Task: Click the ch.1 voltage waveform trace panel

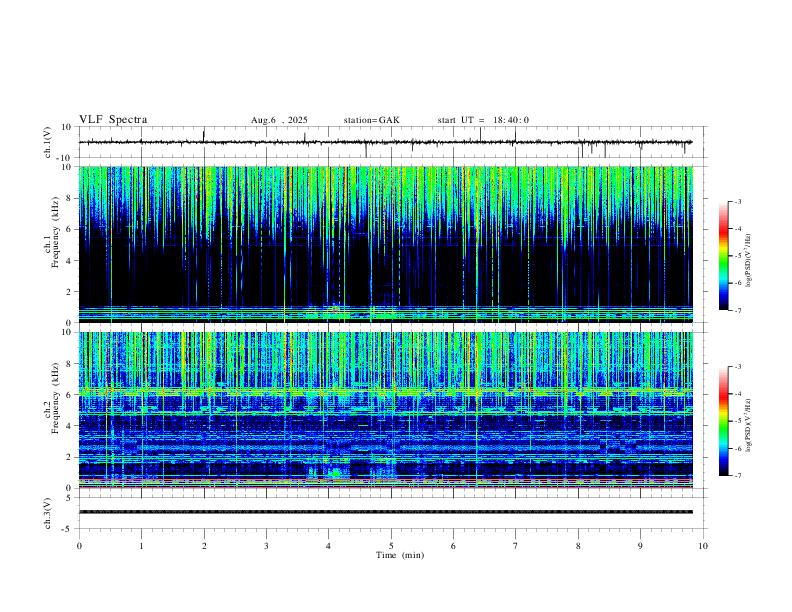Action: tap(393, 142)
